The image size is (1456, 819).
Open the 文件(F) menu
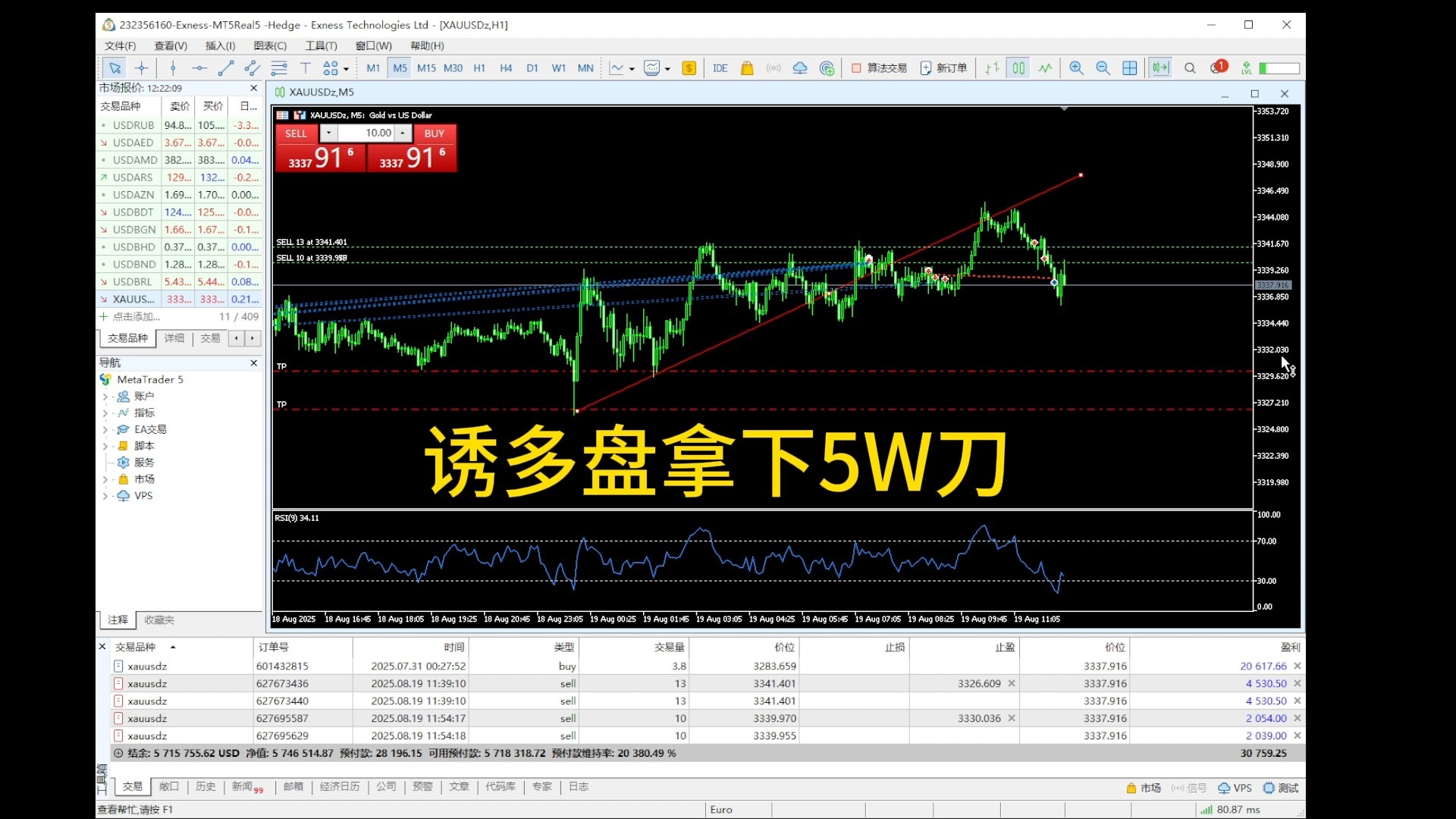click(120, 45)
